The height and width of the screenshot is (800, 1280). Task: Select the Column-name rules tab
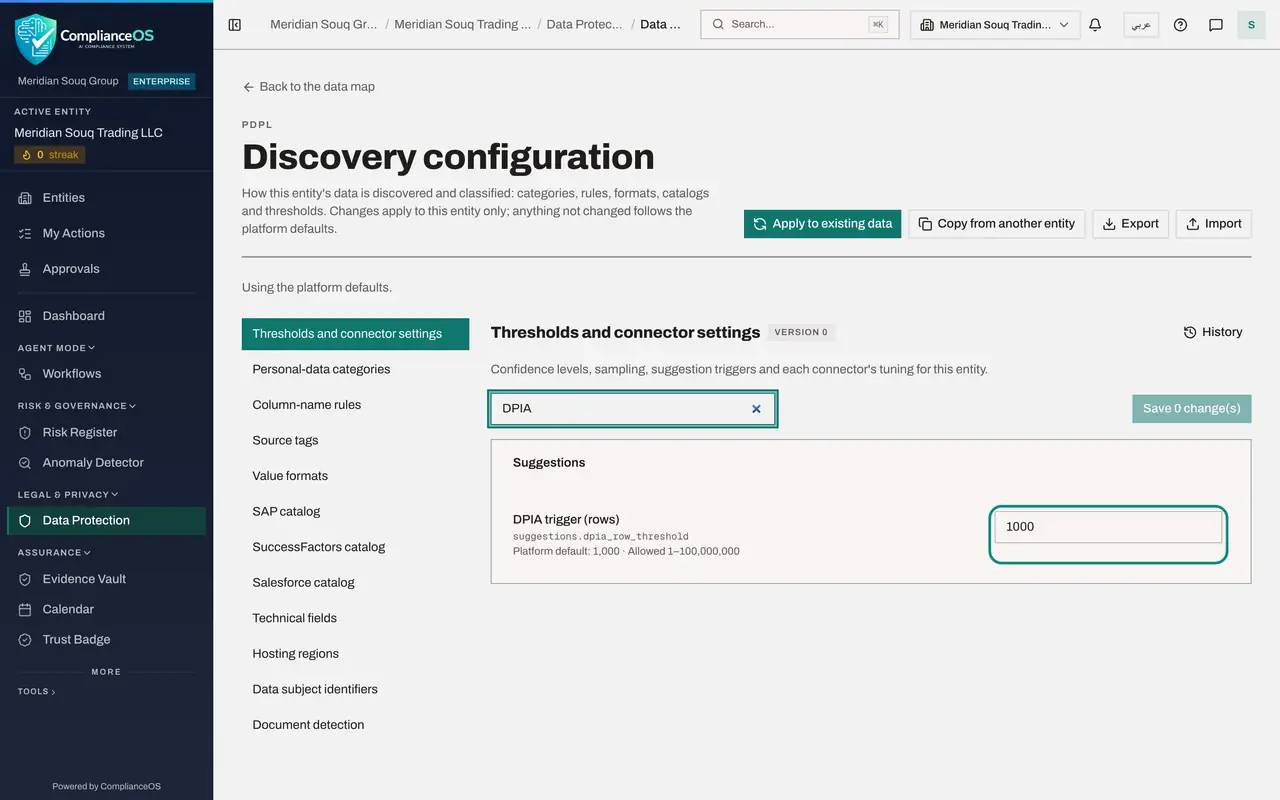(355, 405)
